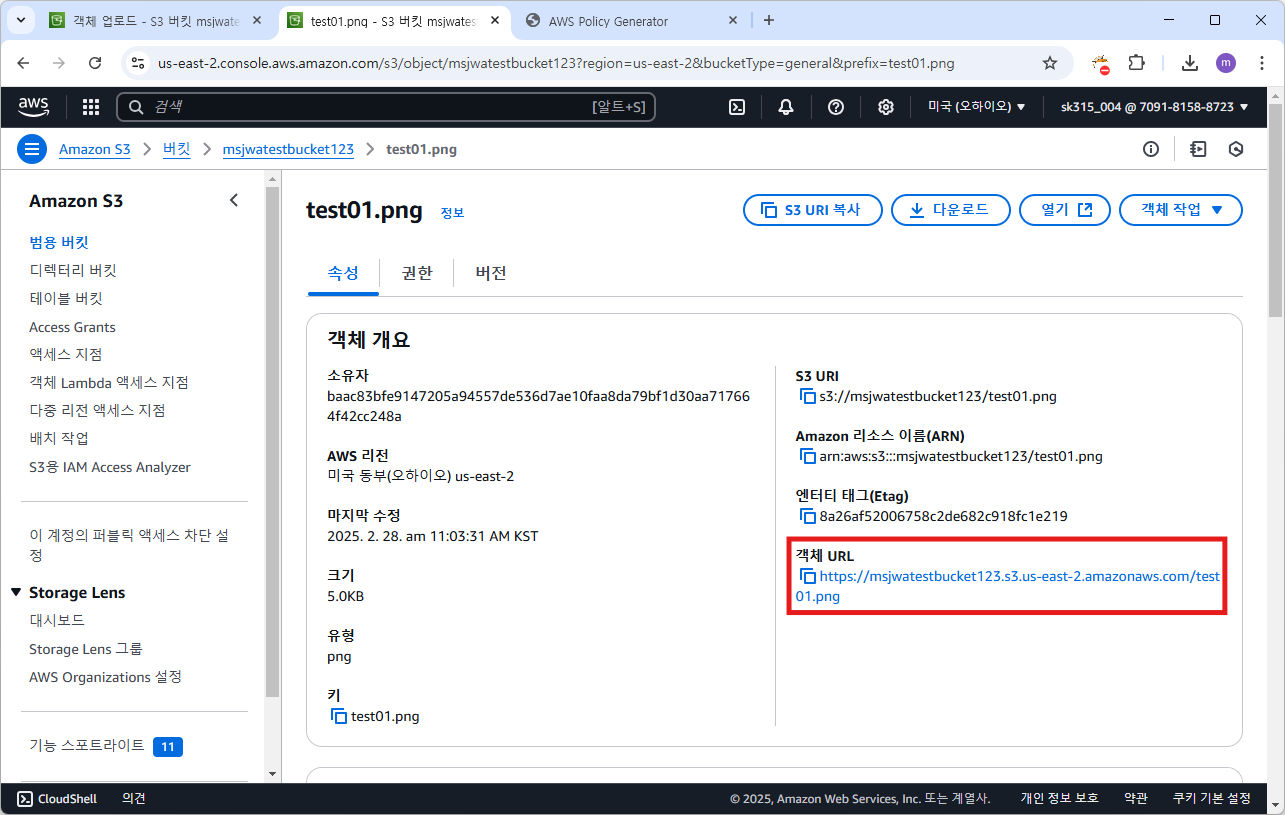Switch to the 속성 tab

[343, 273]
